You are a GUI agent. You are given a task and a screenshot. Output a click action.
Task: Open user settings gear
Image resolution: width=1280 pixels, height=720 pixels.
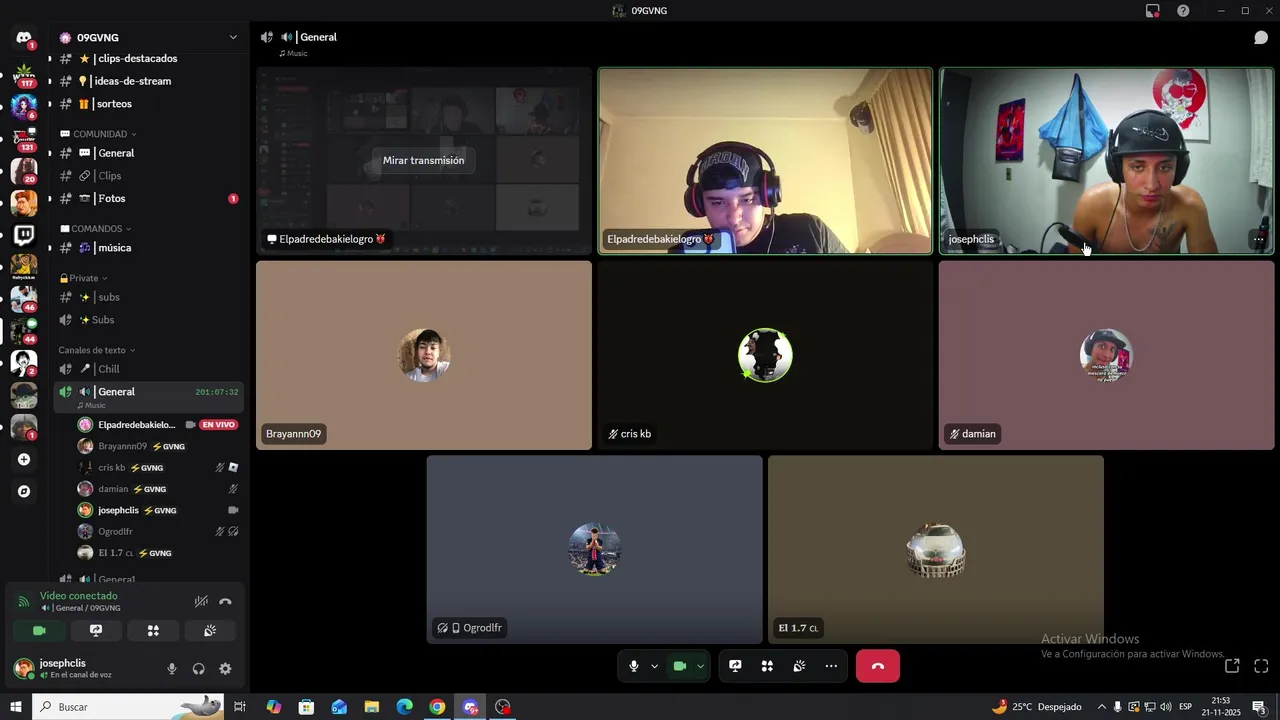click(x=225, y=669)
